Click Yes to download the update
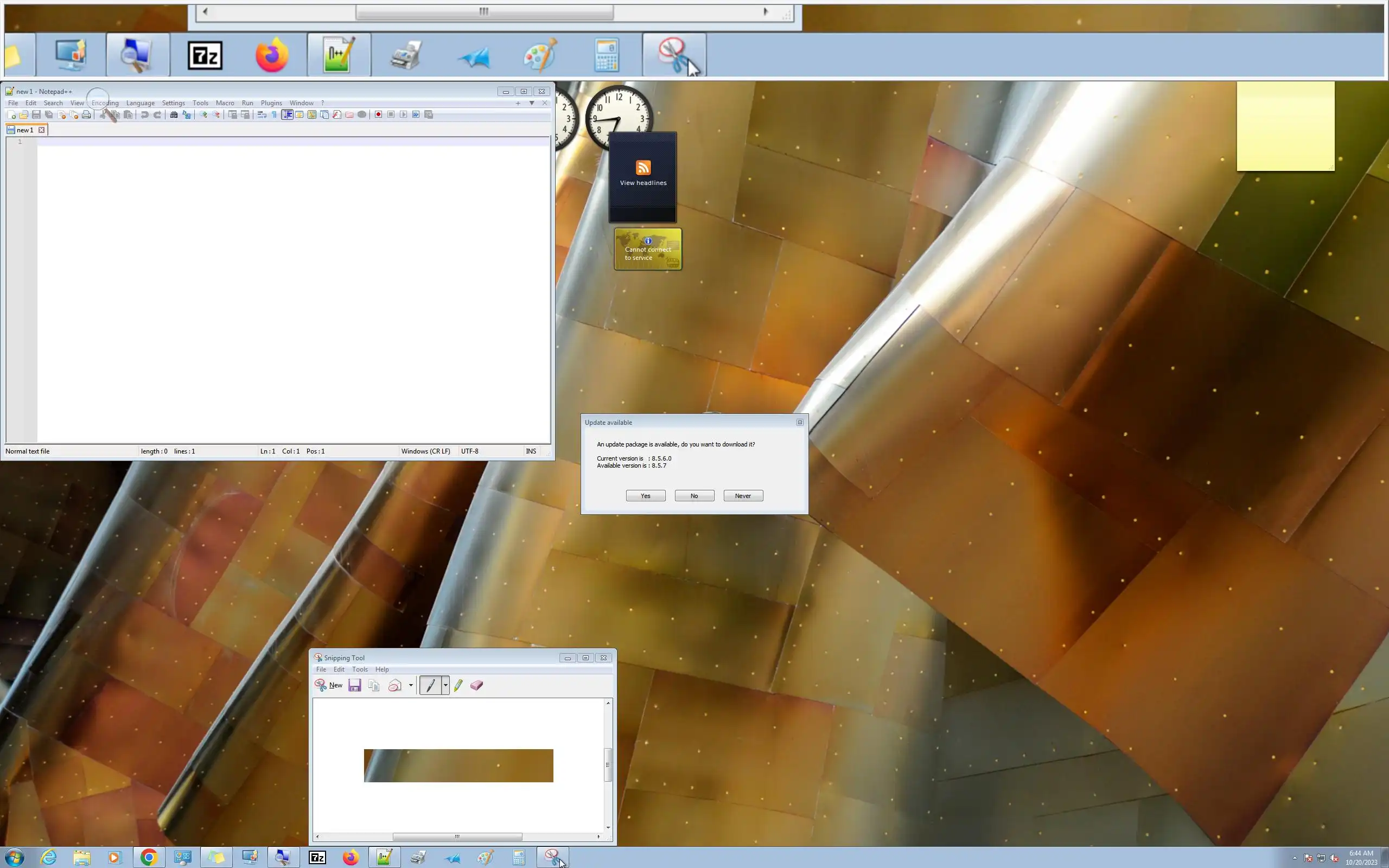The width and height of the screenshot is (1389, 868). 645,496
